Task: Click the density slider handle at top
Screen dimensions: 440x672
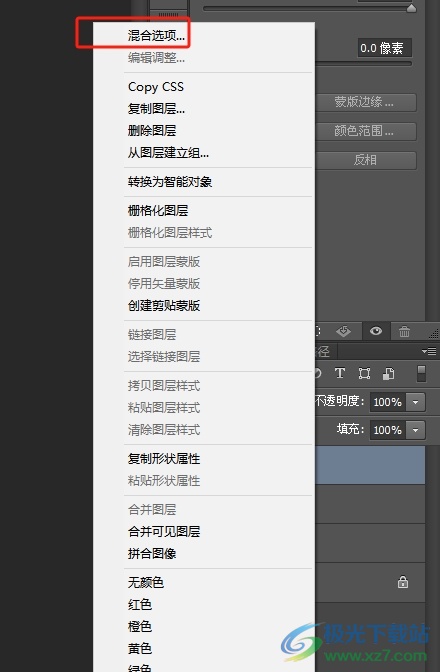Action: pos(411,8)
